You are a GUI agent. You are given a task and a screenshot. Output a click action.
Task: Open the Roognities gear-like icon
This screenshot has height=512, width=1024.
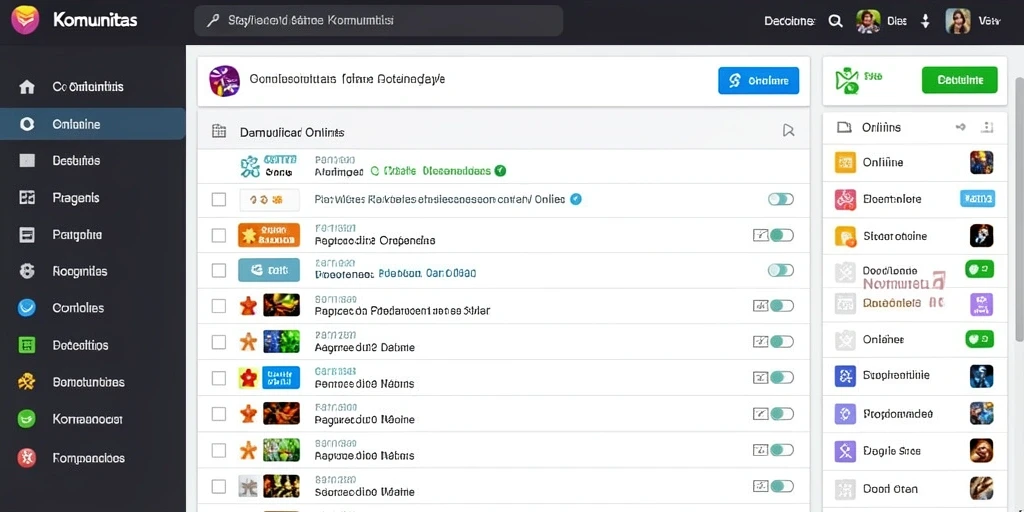click(x=27, y=272)
